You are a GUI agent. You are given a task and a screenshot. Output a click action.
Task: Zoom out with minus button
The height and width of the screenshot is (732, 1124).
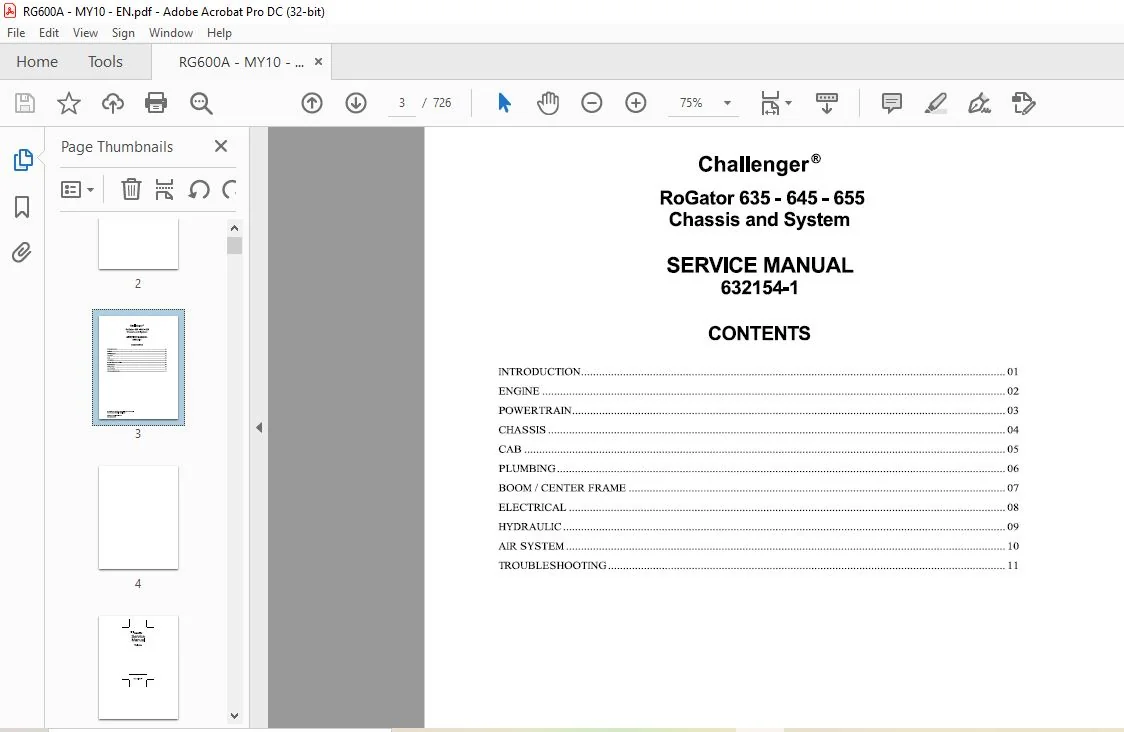tap(591, 103)
